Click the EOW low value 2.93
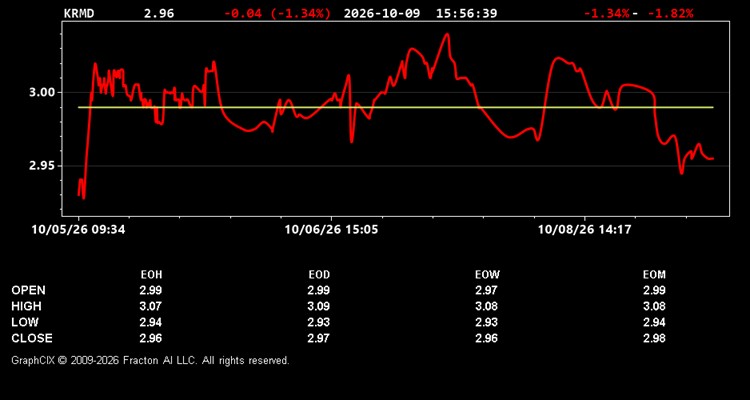 point(486,322)
